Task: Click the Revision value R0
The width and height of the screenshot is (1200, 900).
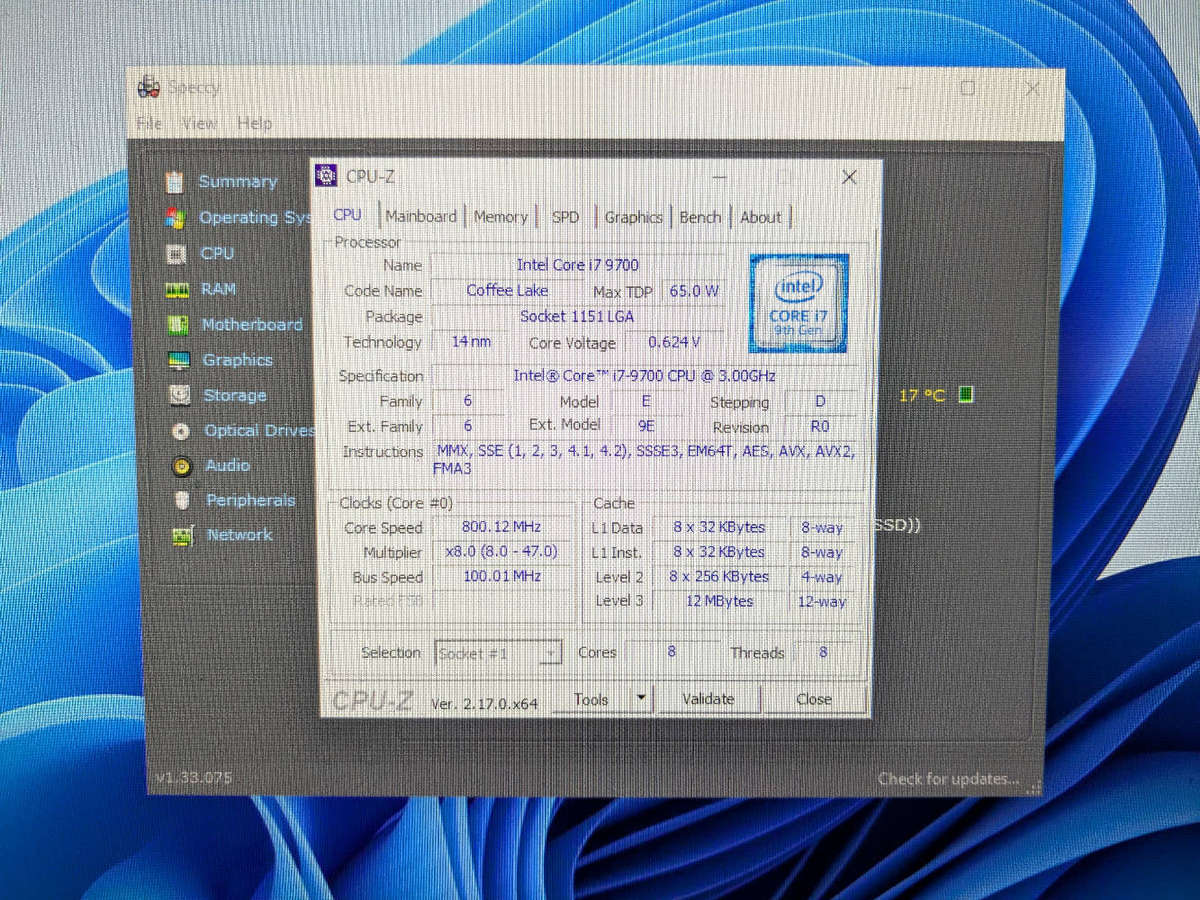Action: point(820,426)
